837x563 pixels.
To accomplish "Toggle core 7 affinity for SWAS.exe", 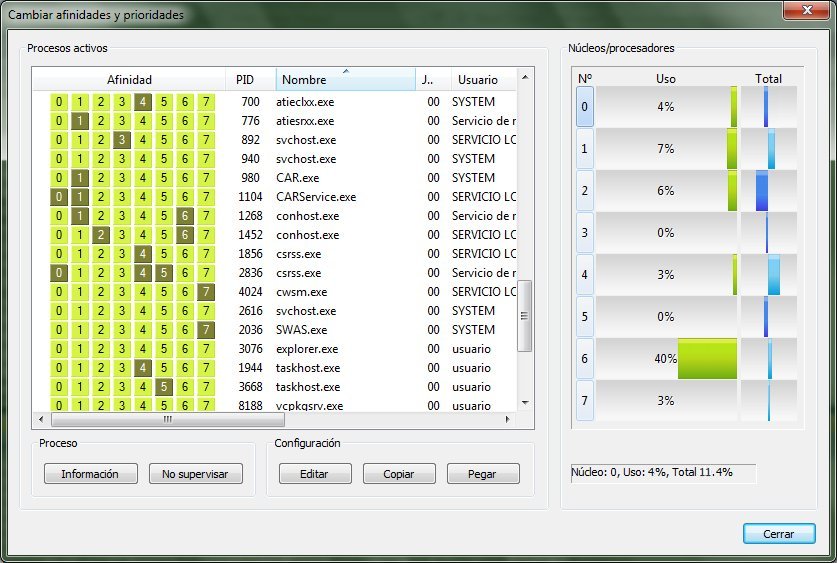I will click(x=206, y=330).
